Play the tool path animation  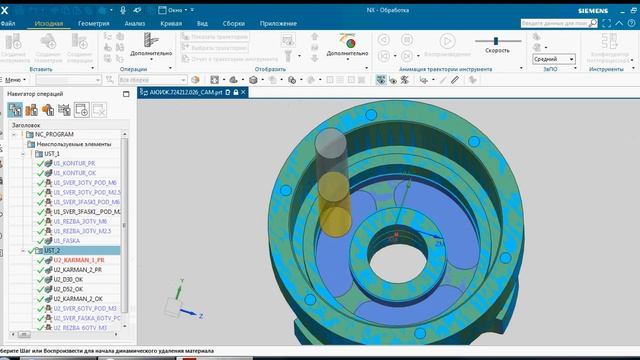pyautogui.click(x=447, y=41)
